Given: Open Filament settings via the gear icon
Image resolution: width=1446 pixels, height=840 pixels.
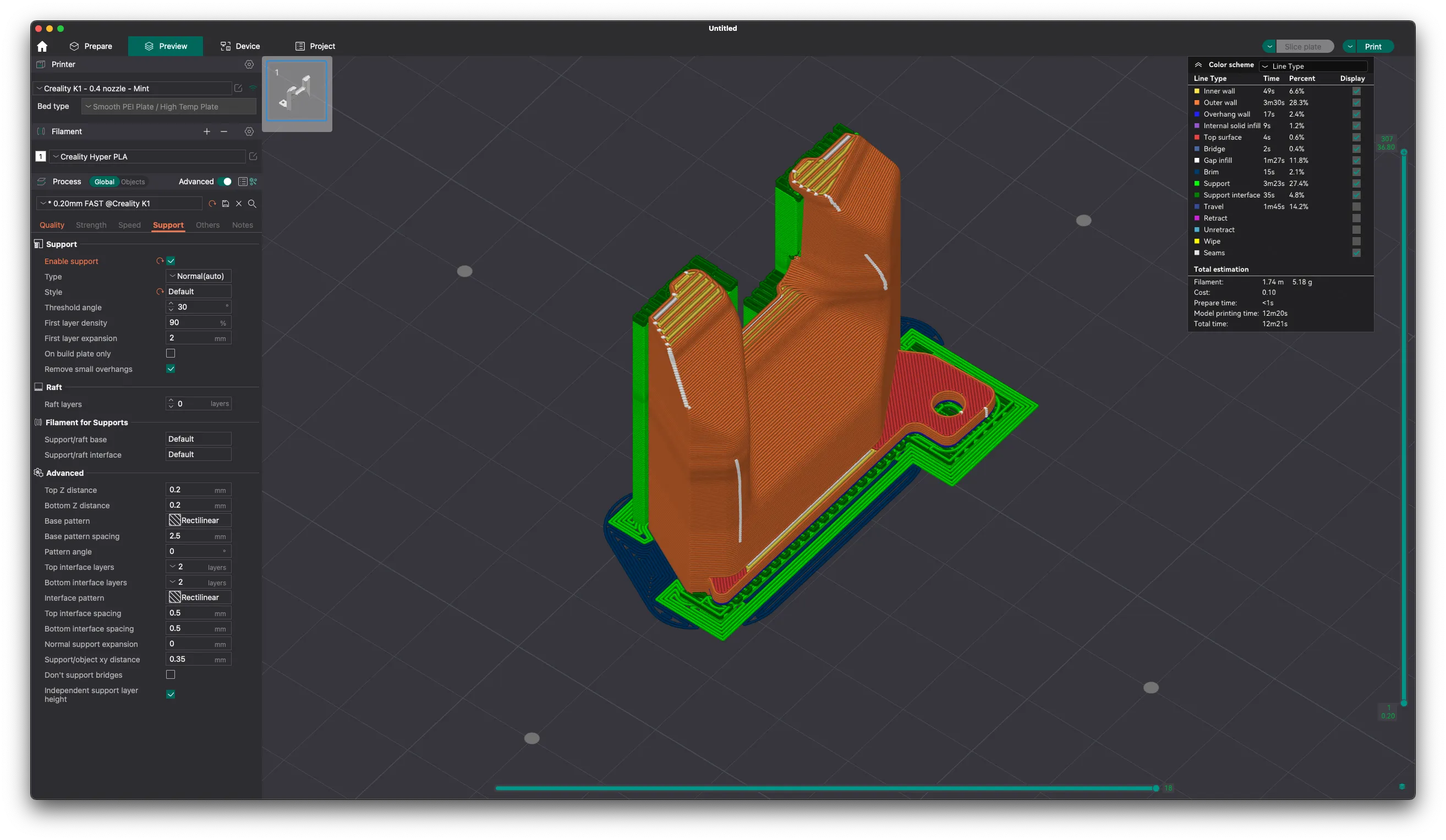Looking at the screenshot, I should coord(249,131).
